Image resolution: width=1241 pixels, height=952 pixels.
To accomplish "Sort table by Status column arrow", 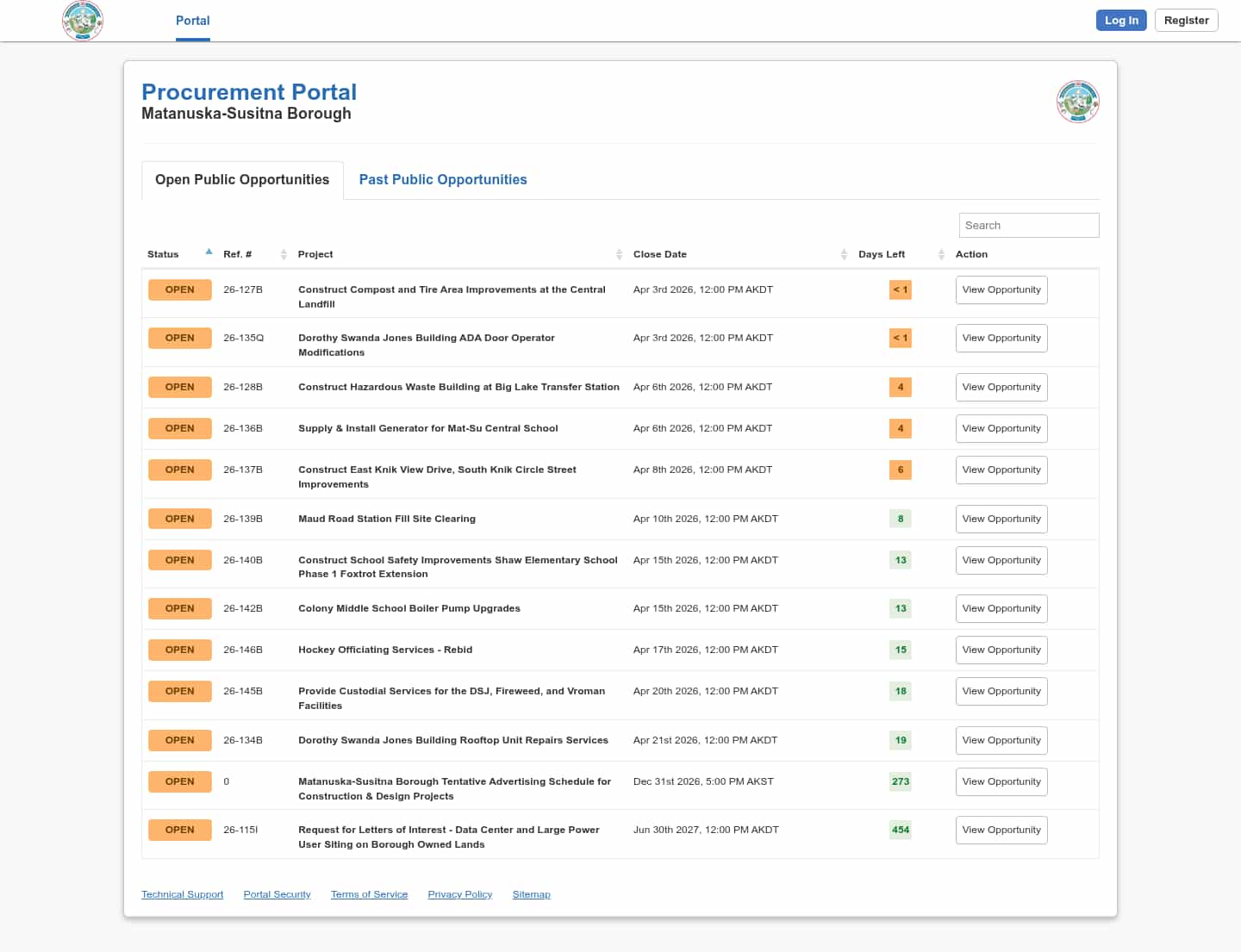I will point(209,252).
